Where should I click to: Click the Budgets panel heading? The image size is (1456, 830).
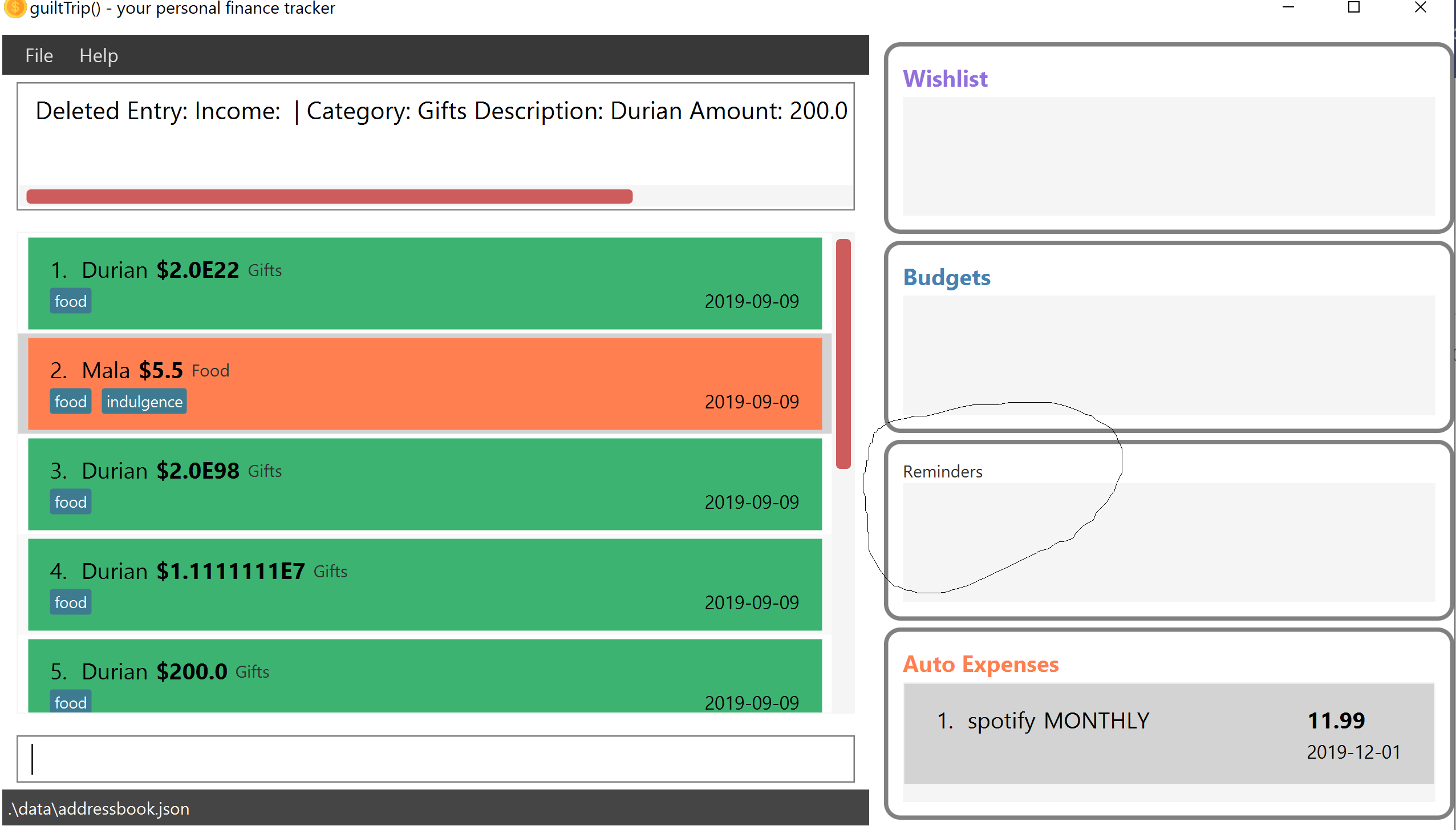pos(947,278)
